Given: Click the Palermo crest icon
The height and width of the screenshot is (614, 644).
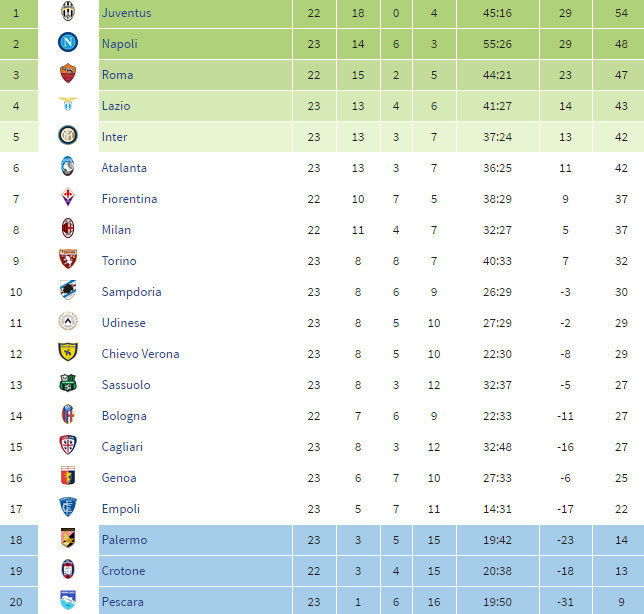Looking at the screenshot, I should [x=68, y=540].
